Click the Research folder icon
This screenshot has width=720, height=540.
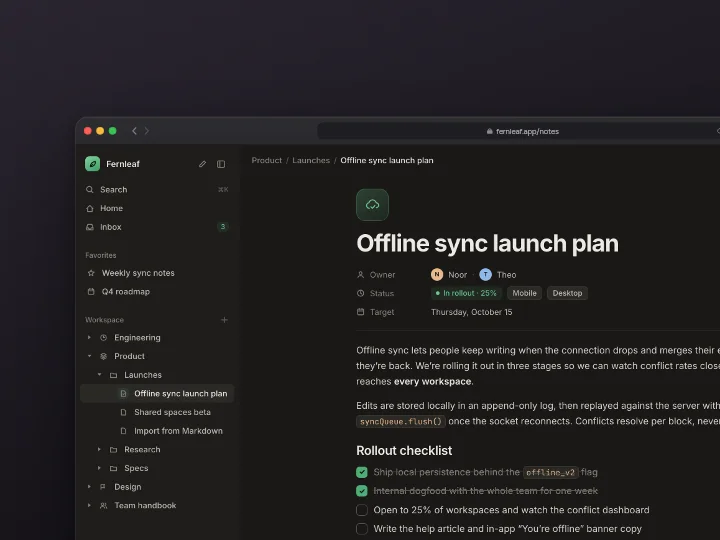point(113,450)
